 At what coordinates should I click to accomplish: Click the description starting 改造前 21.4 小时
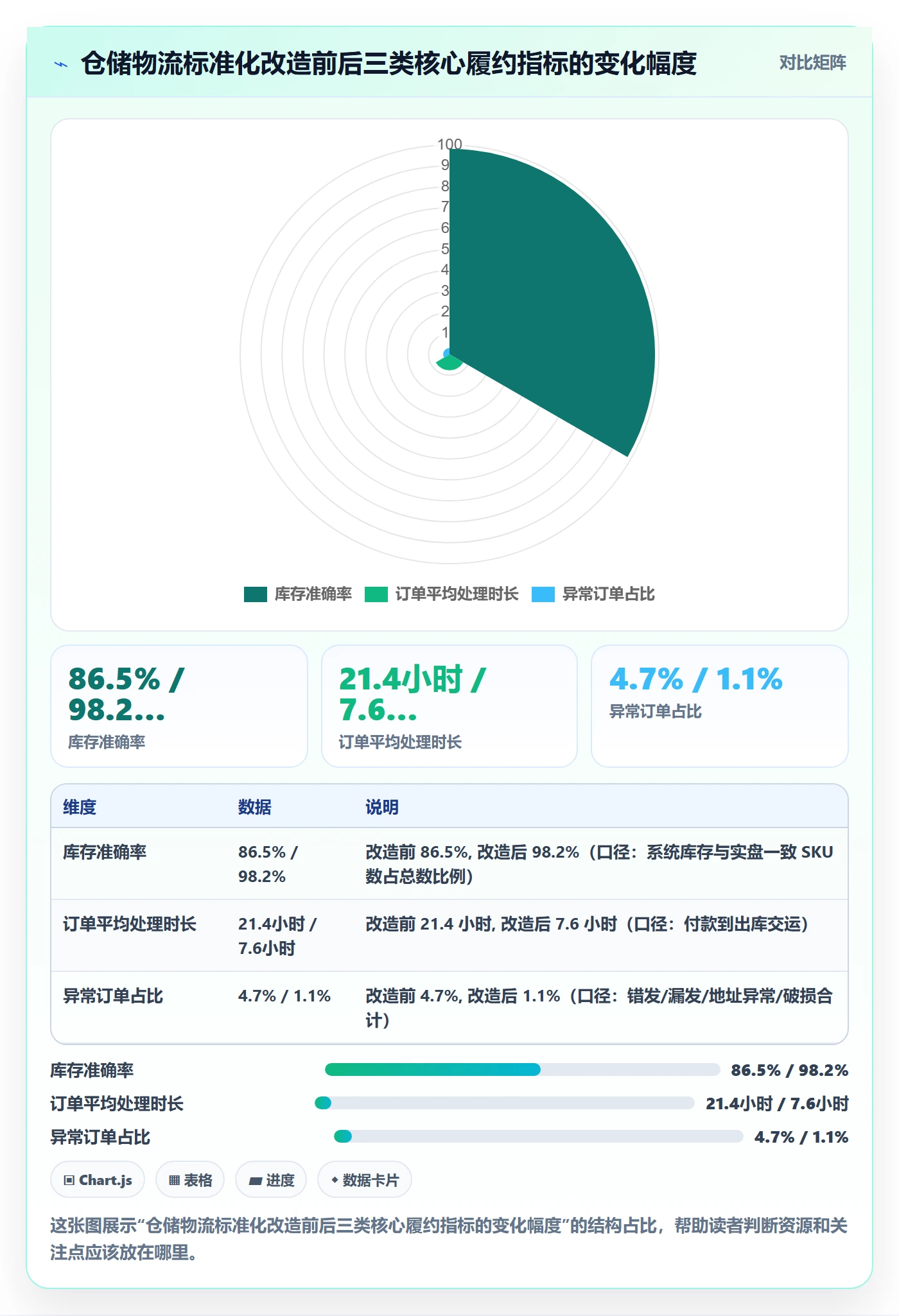tap(587, 924)
